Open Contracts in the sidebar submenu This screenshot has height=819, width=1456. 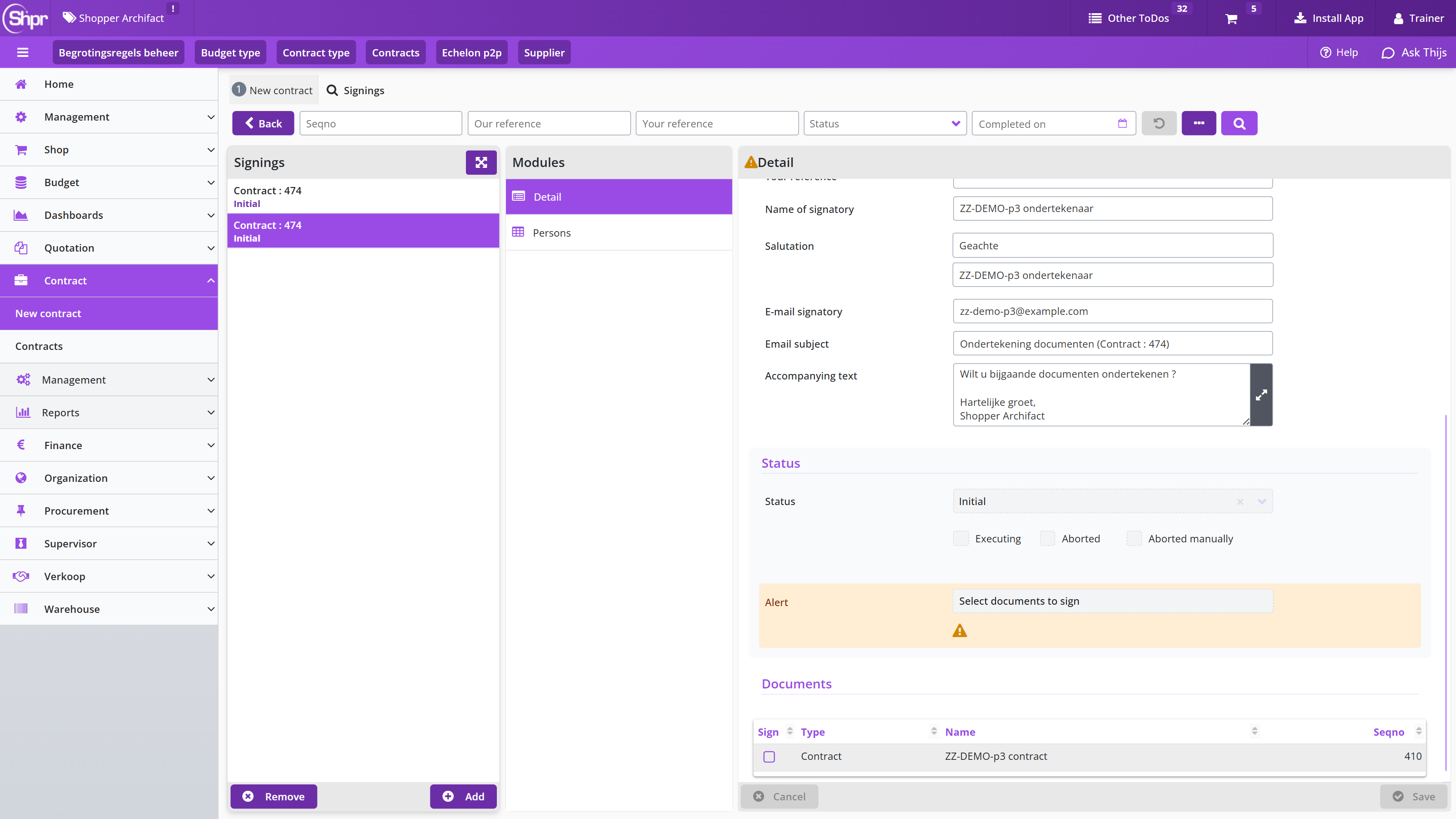[x=109, y=346]
